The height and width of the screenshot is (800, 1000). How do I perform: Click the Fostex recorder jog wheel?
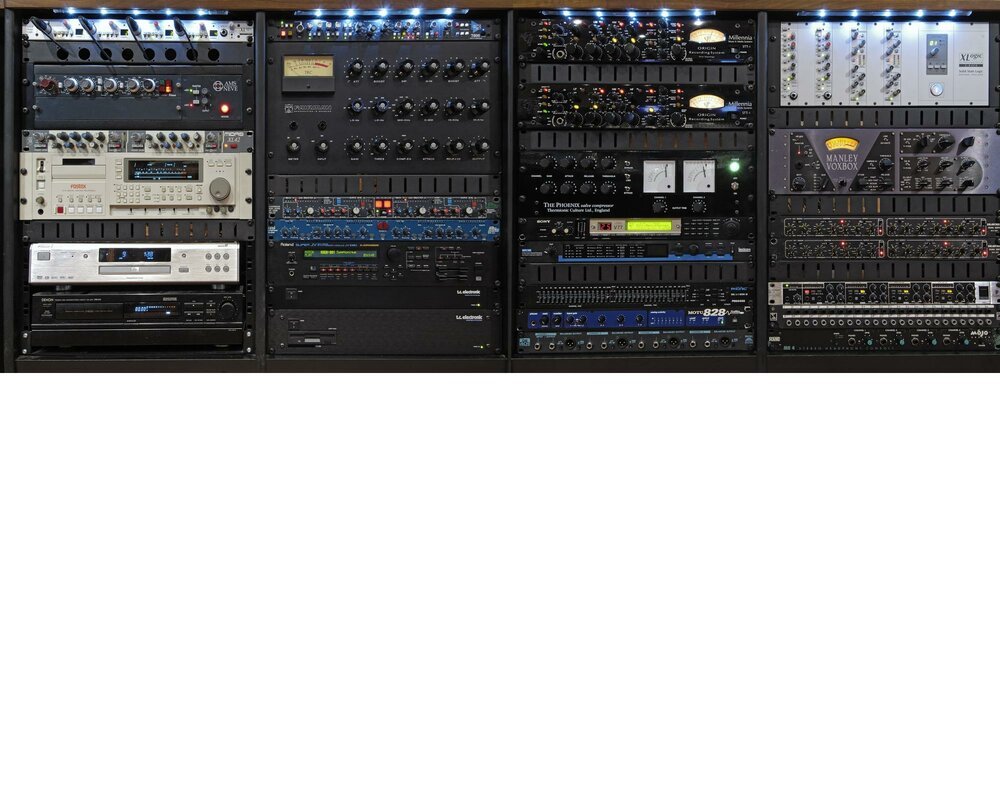pyautogui.click(x=220, y=189)
